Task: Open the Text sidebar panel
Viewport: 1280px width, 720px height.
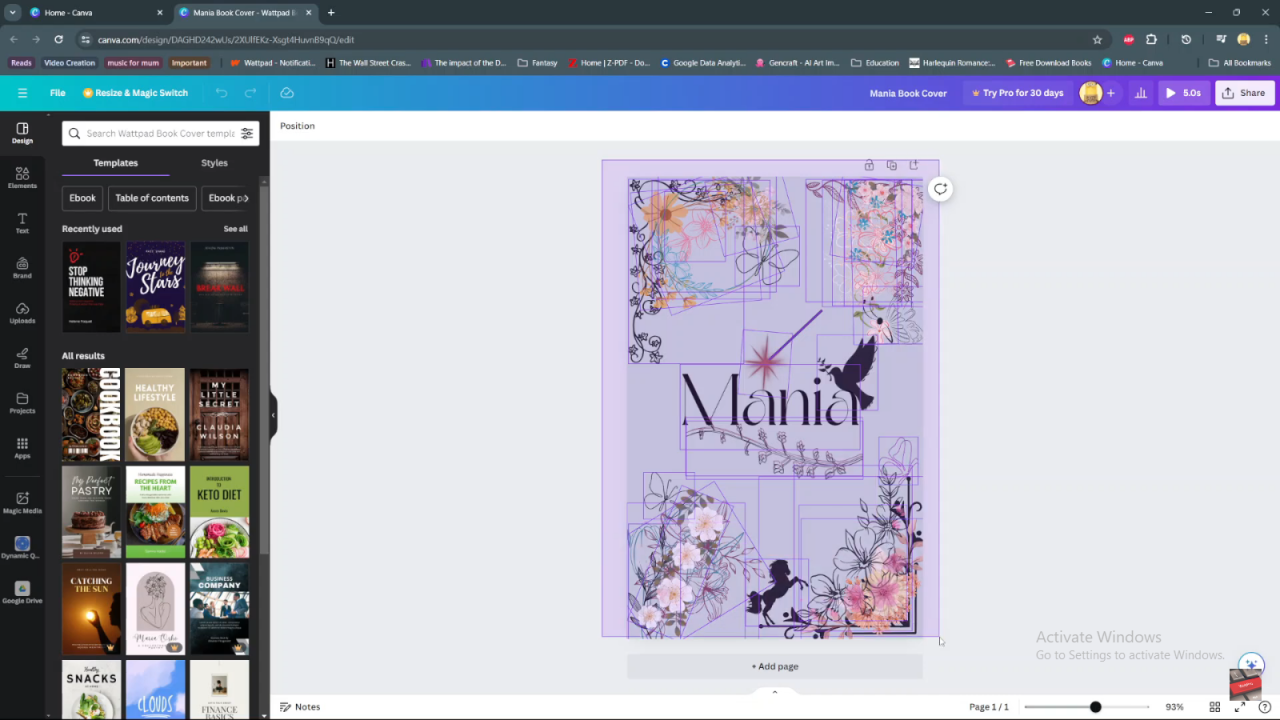Action: pos(22,223)
